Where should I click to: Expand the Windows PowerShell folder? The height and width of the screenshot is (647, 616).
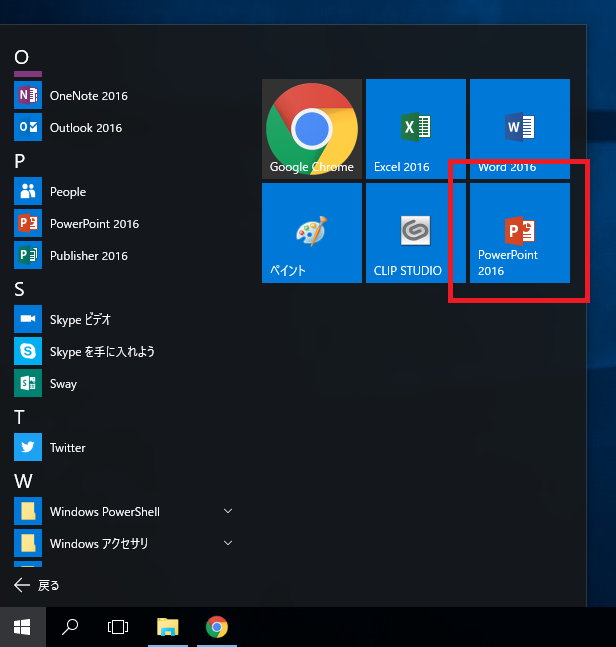click(x=228, y=512)
